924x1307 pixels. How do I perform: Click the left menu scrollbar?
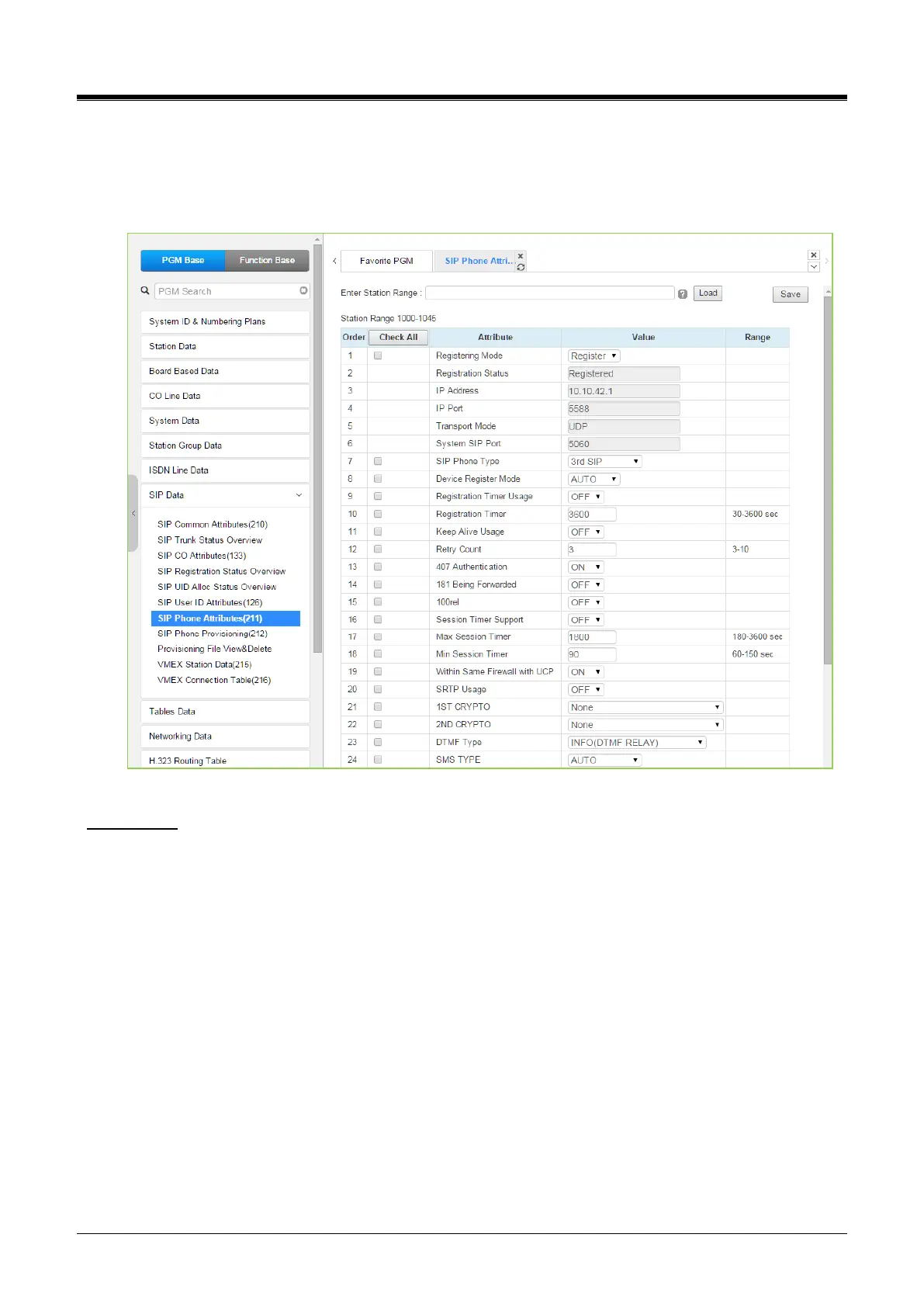pos(317,450)
